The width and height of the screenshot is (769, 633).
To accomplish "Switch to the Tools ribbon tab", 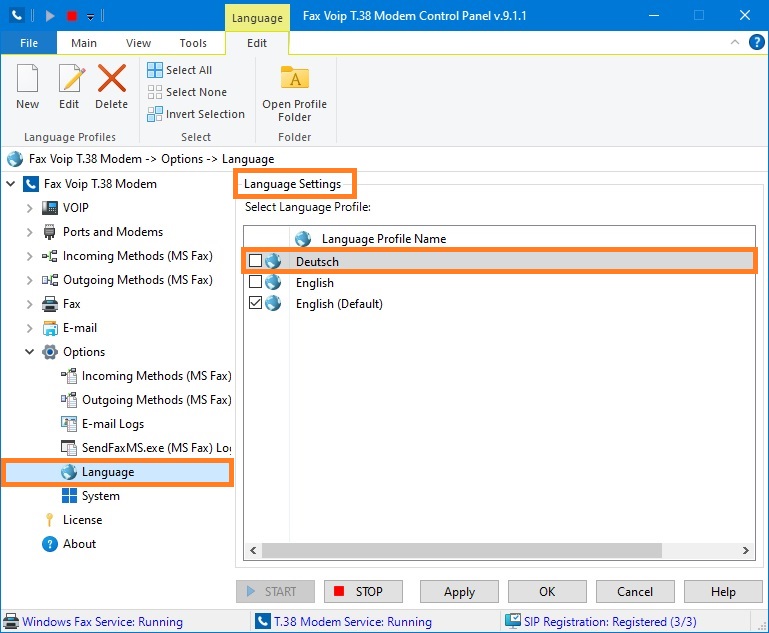I will click(193, 43).
